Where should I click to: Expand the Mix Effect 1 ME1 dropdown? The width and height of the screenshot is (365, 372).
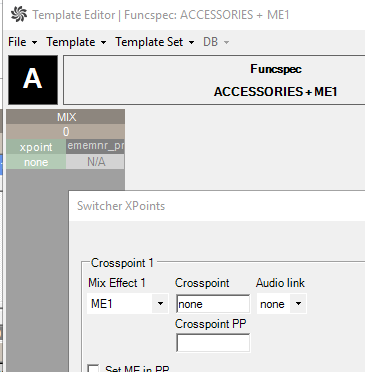tap(128, 304)
